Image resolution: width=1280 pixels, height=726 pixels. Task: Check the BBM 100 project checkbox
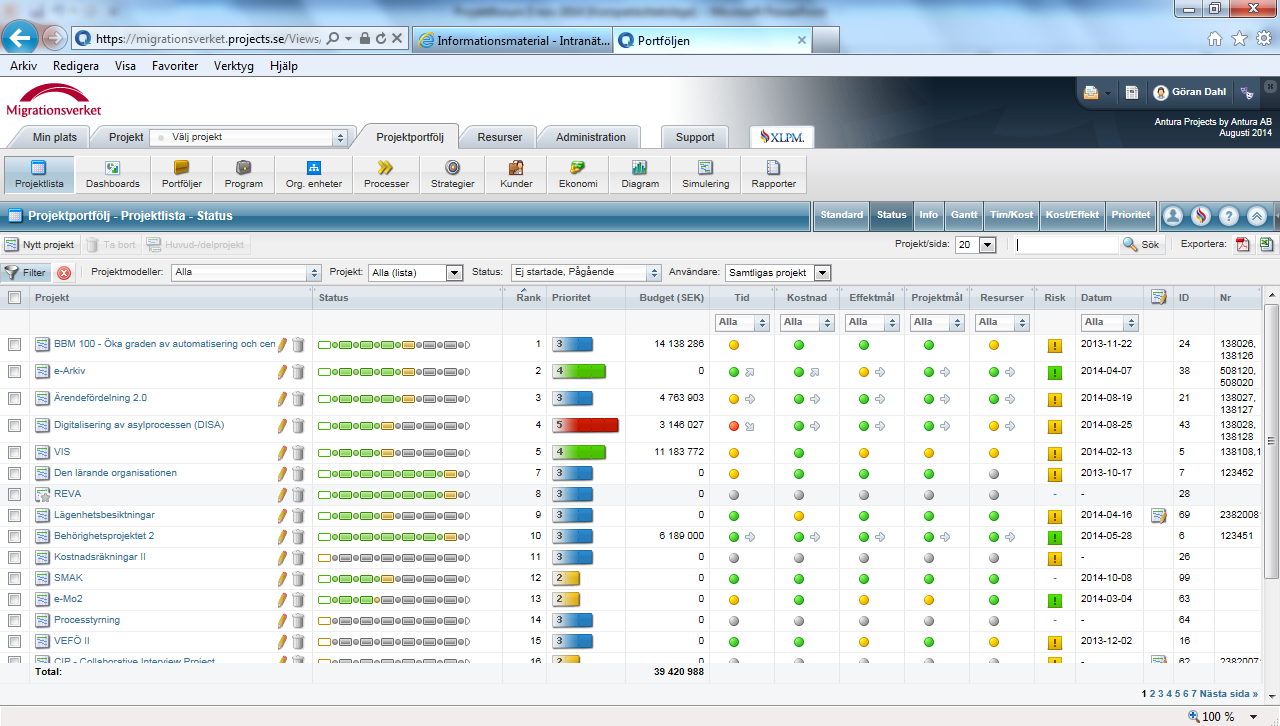(14, 344)
